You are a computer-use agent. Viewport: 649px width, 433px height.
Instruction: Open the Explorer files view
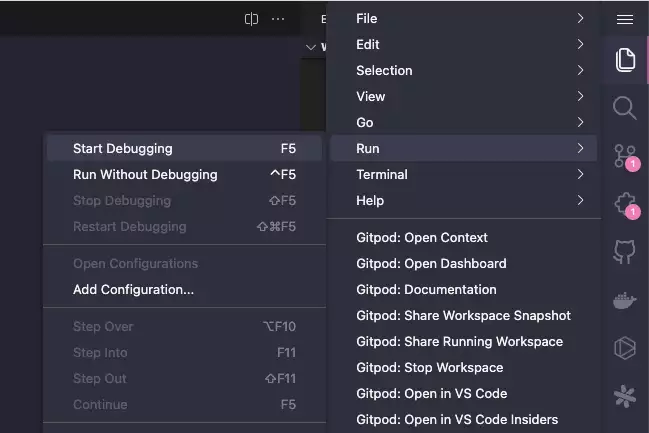coord(625,60)
